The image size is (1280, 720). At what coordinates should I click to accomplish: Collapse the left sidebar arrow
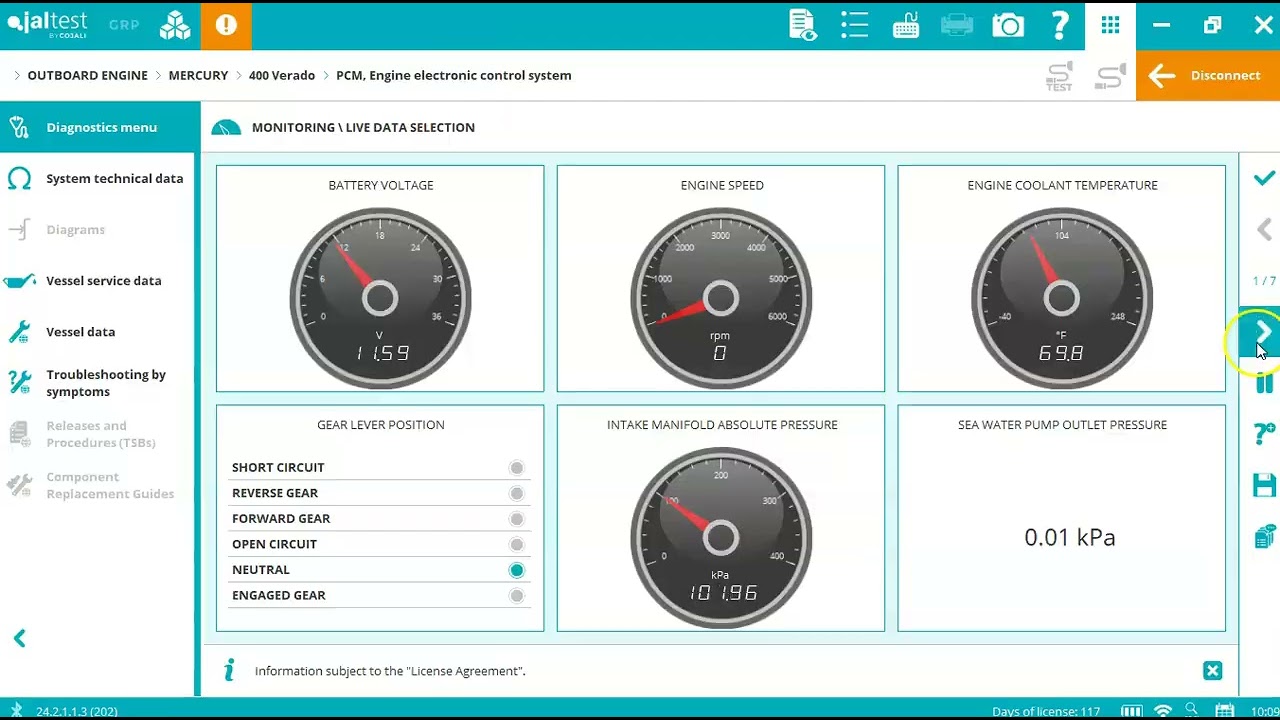pyautogui.click(x=19, y=638)
